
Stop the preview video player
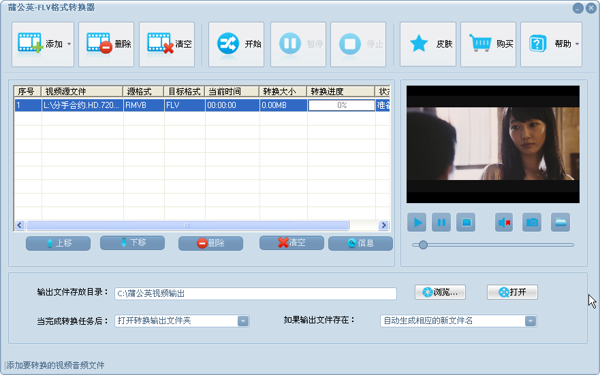coord(466,222)
